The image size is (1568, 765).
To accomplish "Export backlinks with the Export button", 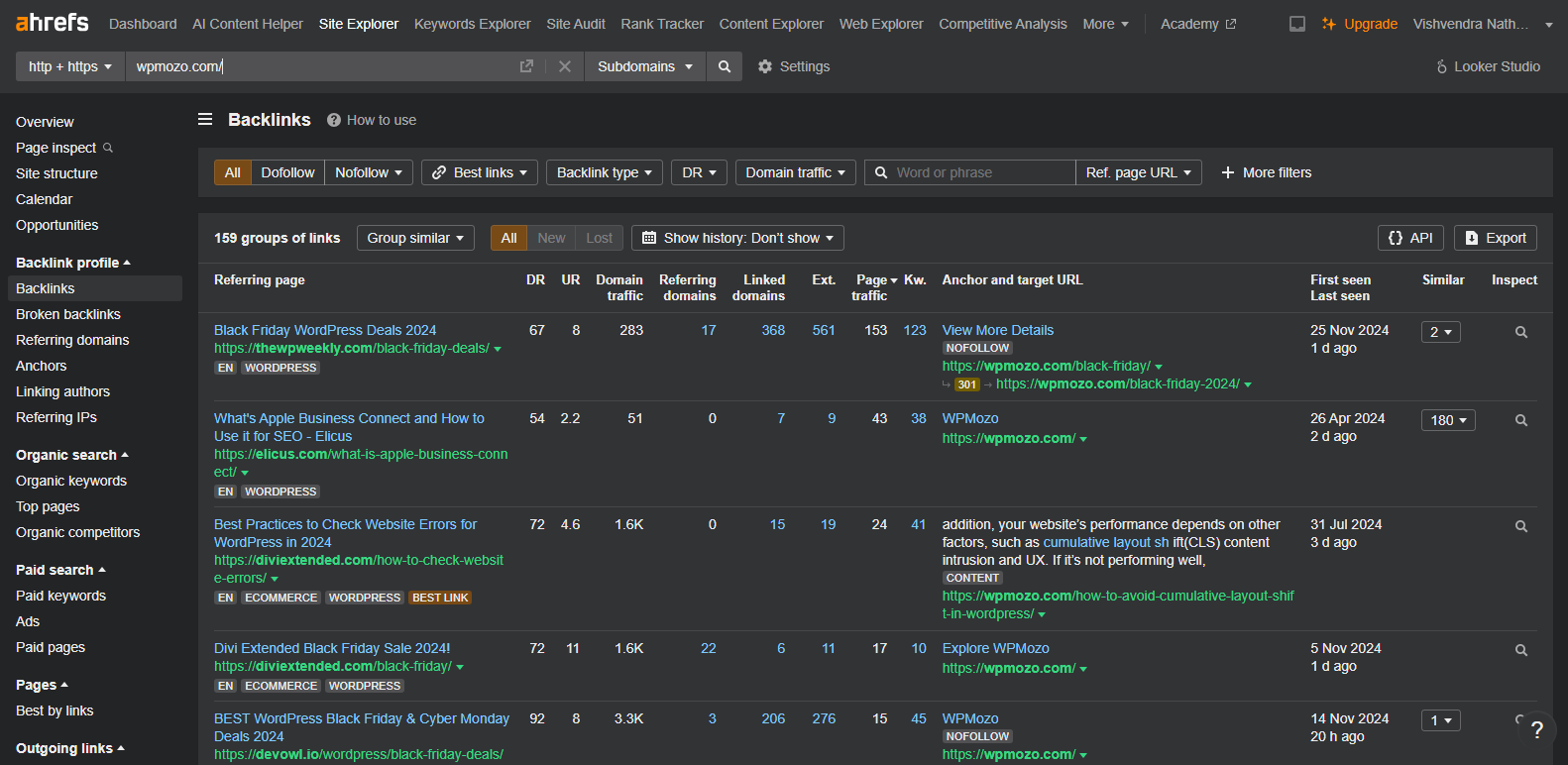I will (x=1496, y=238).
